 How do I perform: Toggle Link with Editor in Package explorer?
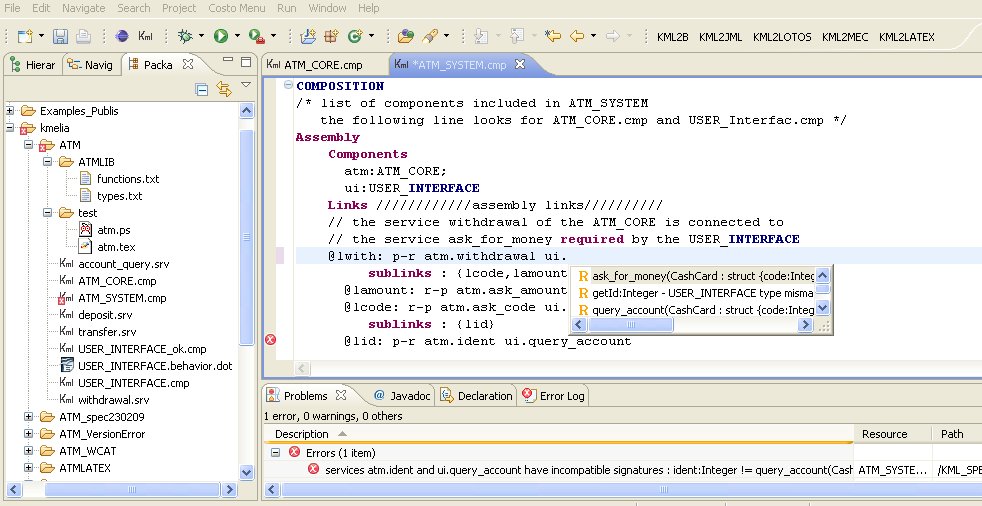click(x=224, y=89)
